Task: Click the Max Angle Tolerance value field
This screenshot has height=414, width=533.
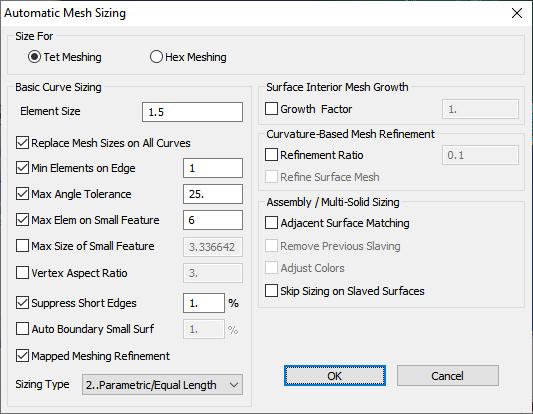Action: 213,194
